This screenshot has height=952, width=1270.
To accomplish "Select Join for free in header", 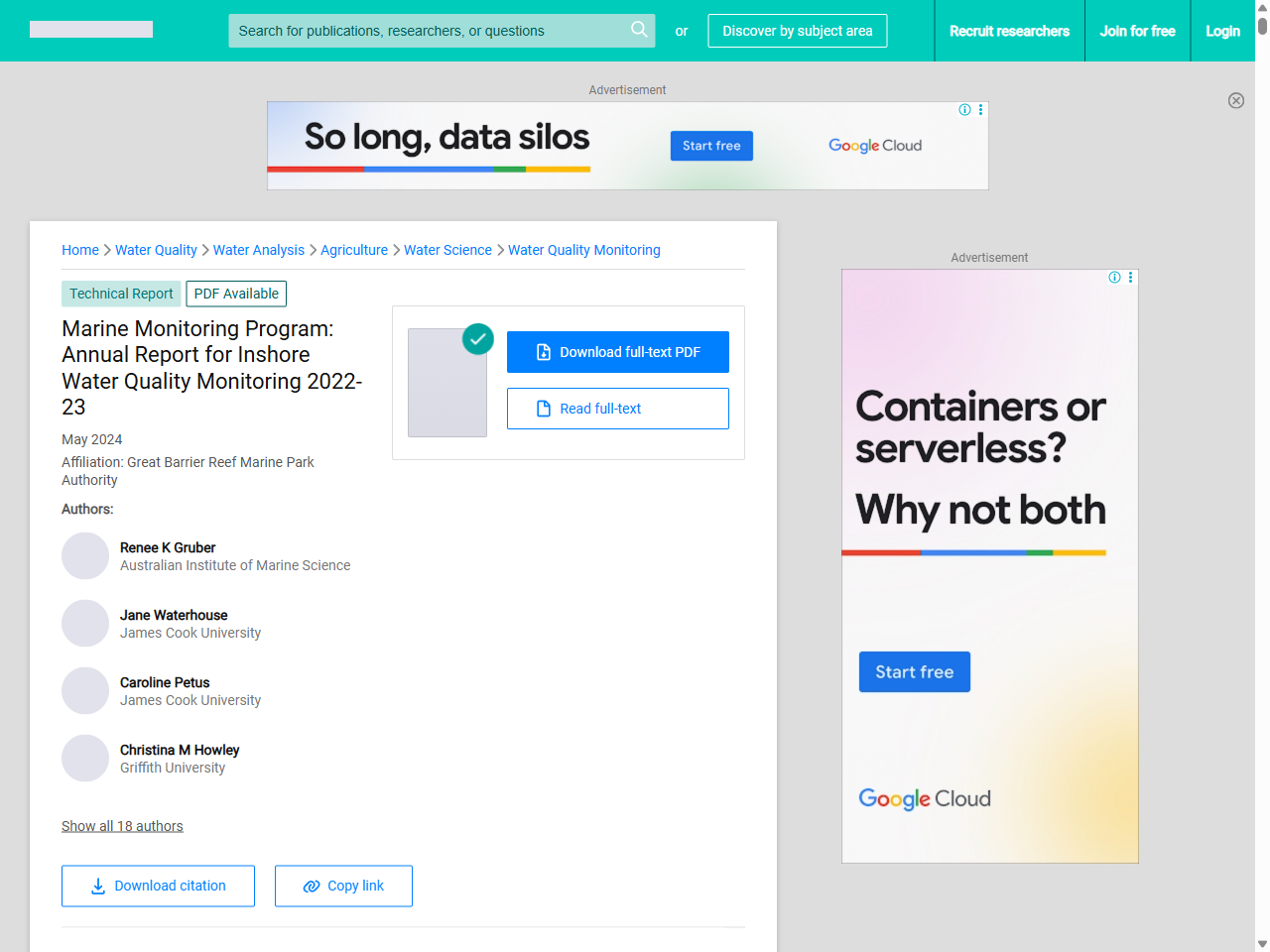I will coord(1137,31).
